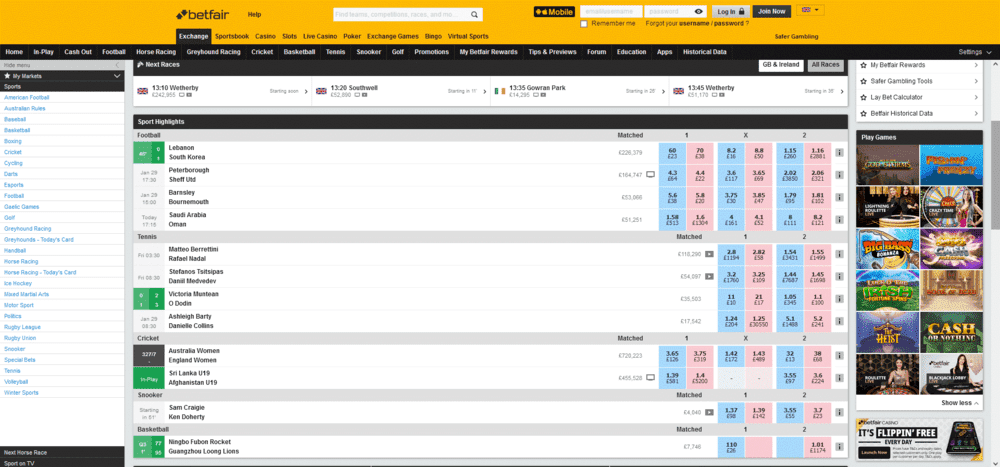This screenshot has height=467, width=1000.
Task: Open Live Casino tab
Action: point(320,36)
